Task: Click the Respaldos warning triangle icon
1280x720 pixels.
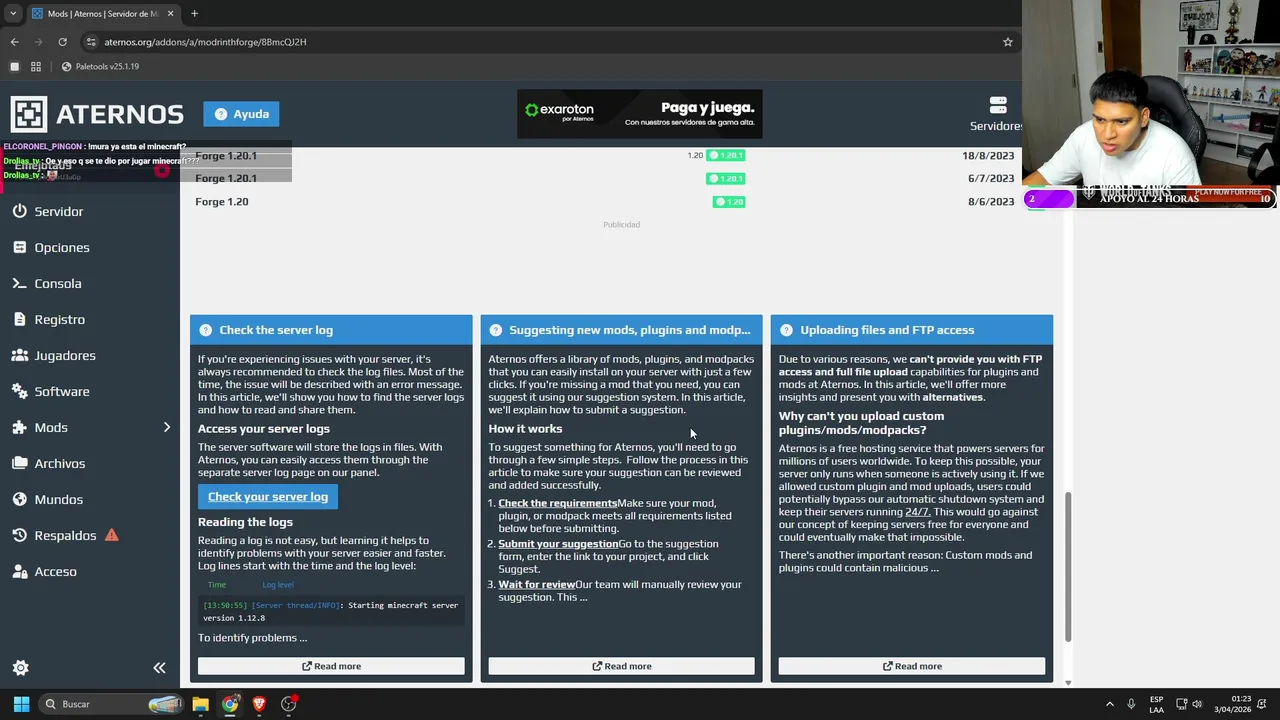Action: 112,535
